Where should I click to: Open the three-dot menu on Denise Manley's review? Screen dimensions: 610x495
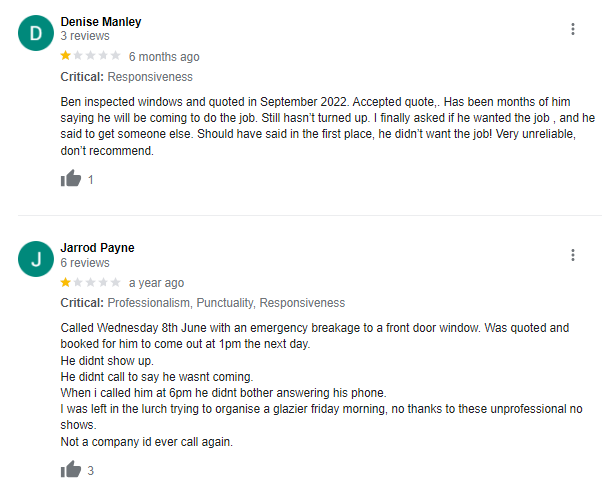tap(573, 29)
